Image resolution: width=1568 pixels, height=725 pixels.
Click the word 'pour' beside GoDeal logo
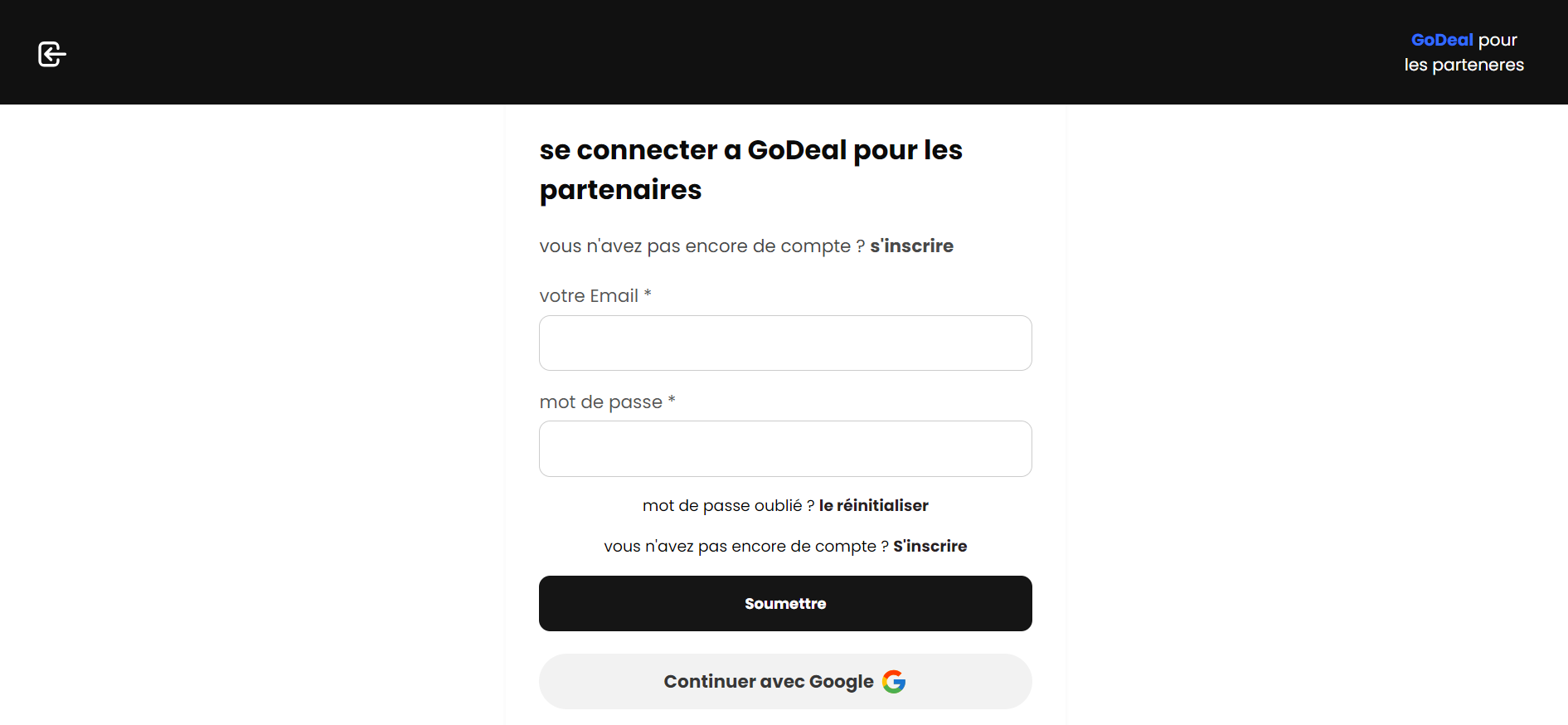click(x=1498, y=41)
